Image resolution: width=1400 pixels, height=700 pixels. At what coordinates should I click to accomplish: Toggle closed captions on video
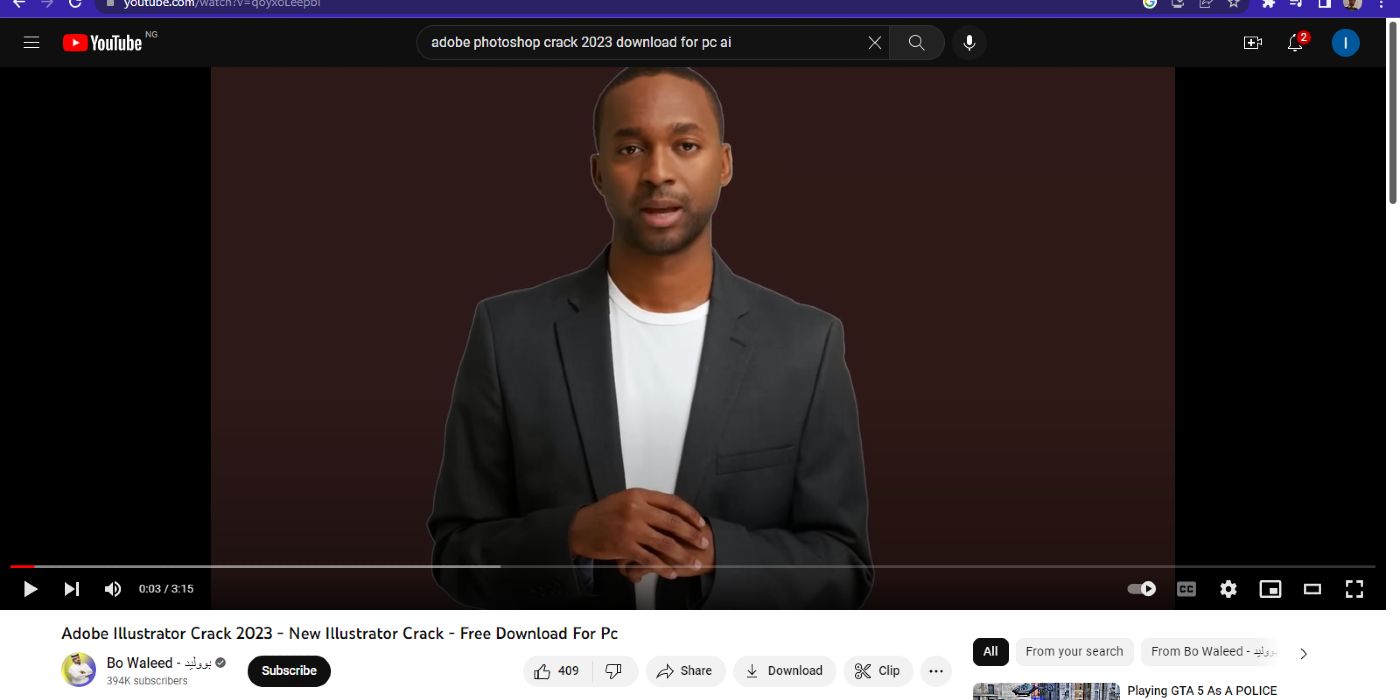point(1186,589)
